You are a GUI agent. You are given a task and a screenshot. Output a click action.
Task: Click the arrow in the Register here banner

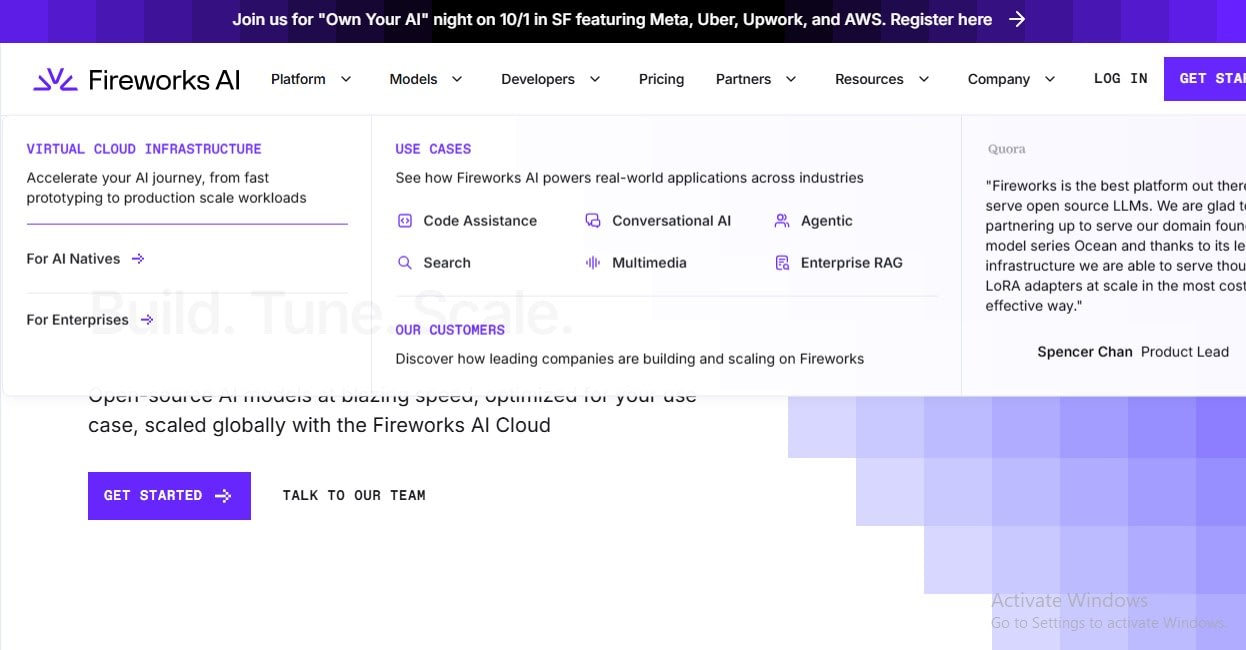click(1017, 18)
